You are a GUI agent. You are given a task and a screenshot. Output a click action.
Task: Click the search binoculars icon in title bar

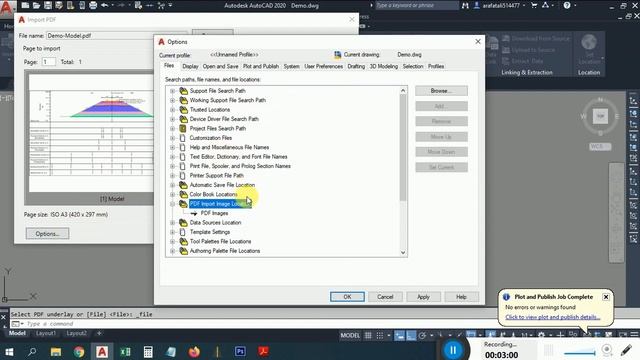pyautogui.click(x=465, y=5)
